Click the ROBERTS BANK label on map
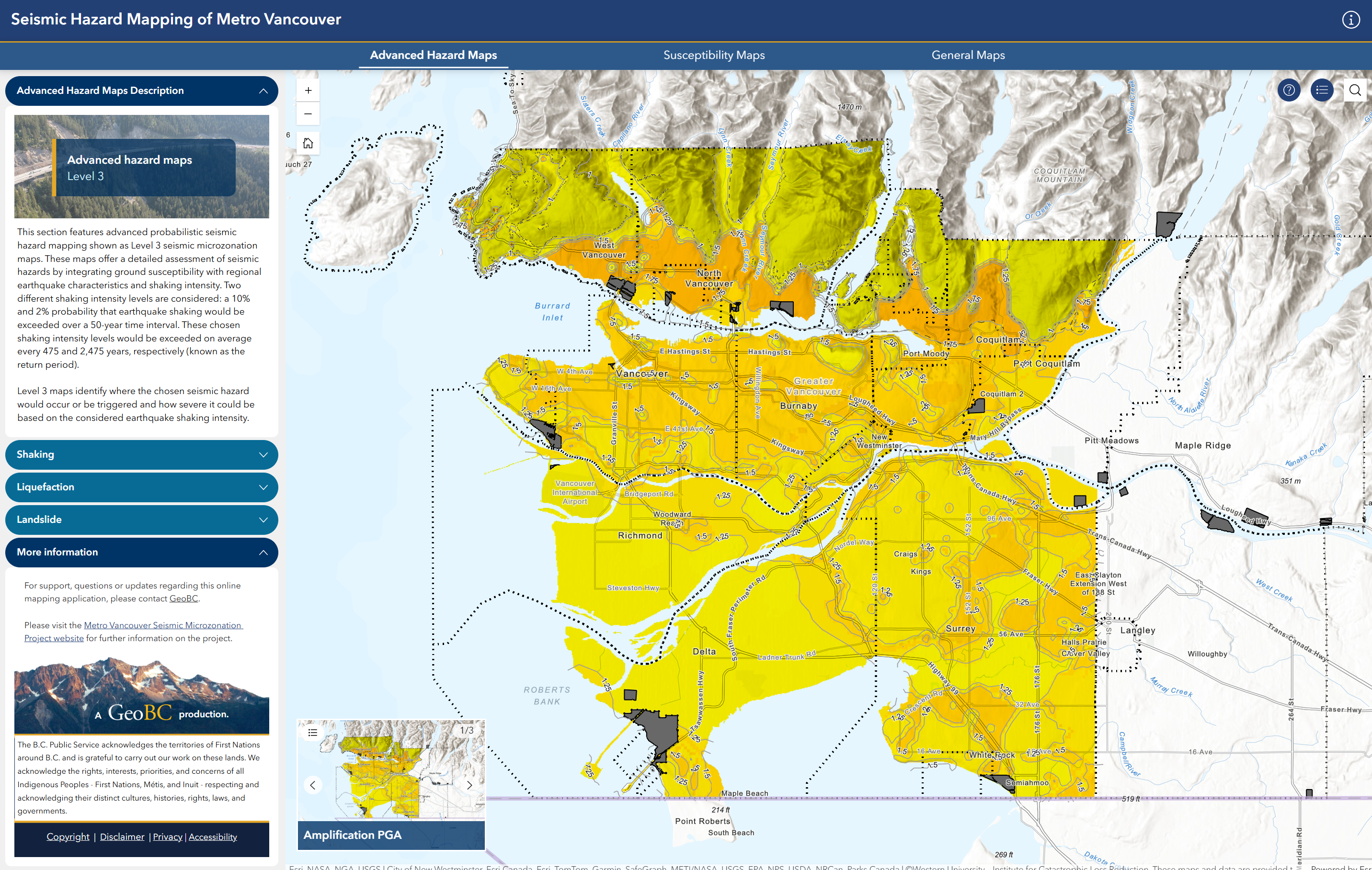 click(547, 696)
